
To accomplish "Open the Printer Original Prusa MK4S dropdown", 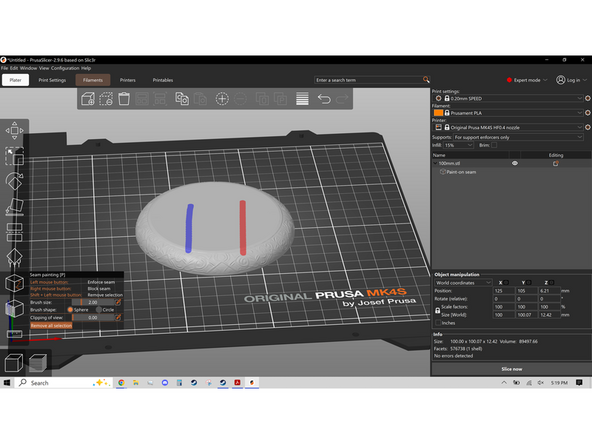I will click(508, 127).
